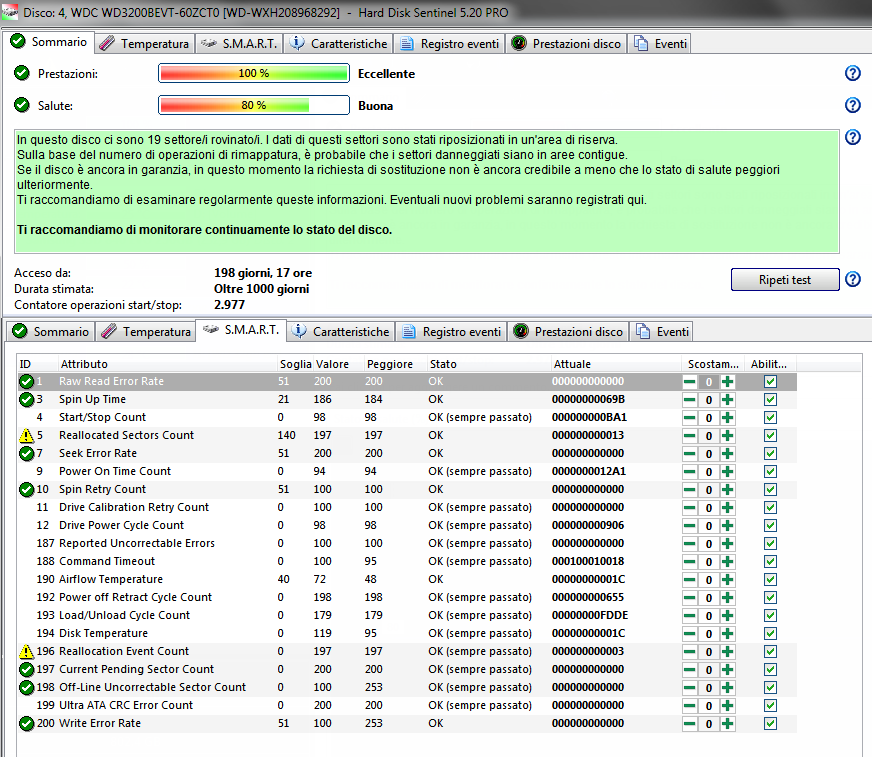Viewport: 872px width, 757px height.
Task: Click warning icon on Reallocation Event Count row
Action: 26,651
